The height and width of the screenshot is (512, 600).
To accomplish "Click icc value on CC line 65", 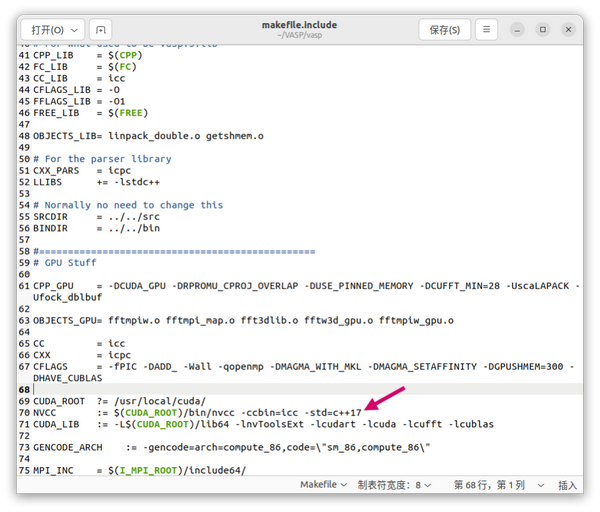I will tap(116, 344).
